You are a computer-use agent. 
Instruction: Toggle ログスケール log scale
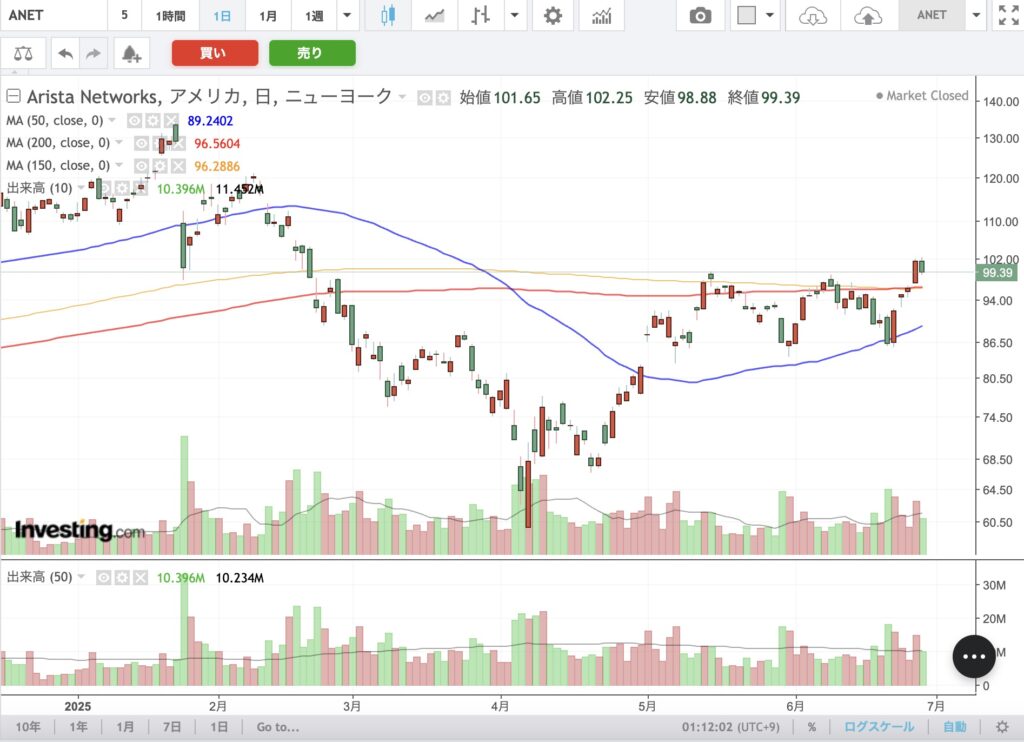click(x=878, y=727)
